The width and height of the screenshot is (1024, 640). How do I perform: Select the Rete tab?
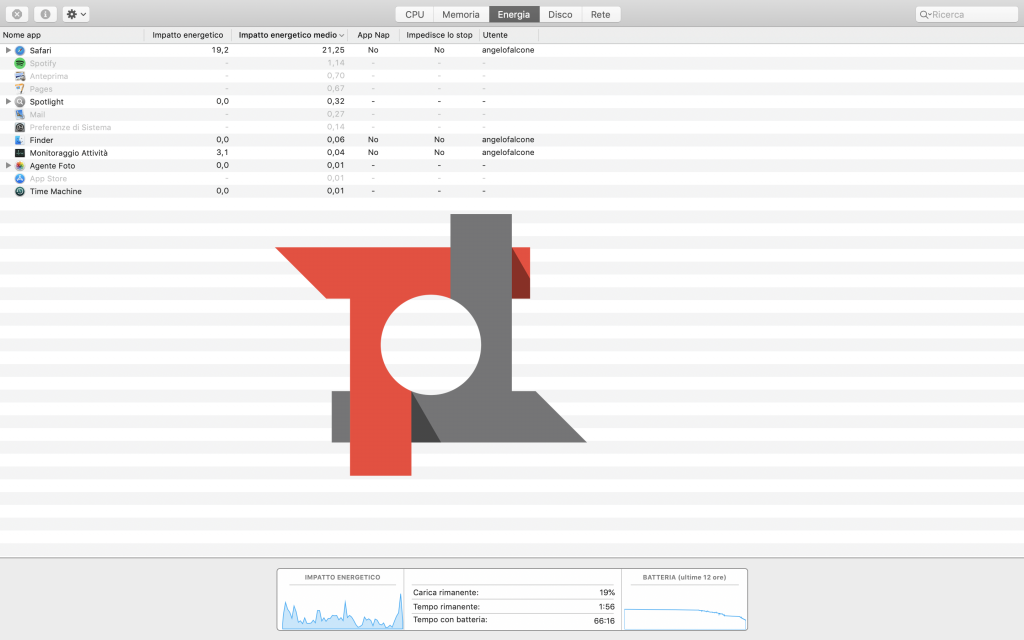(x=600, y=15)
